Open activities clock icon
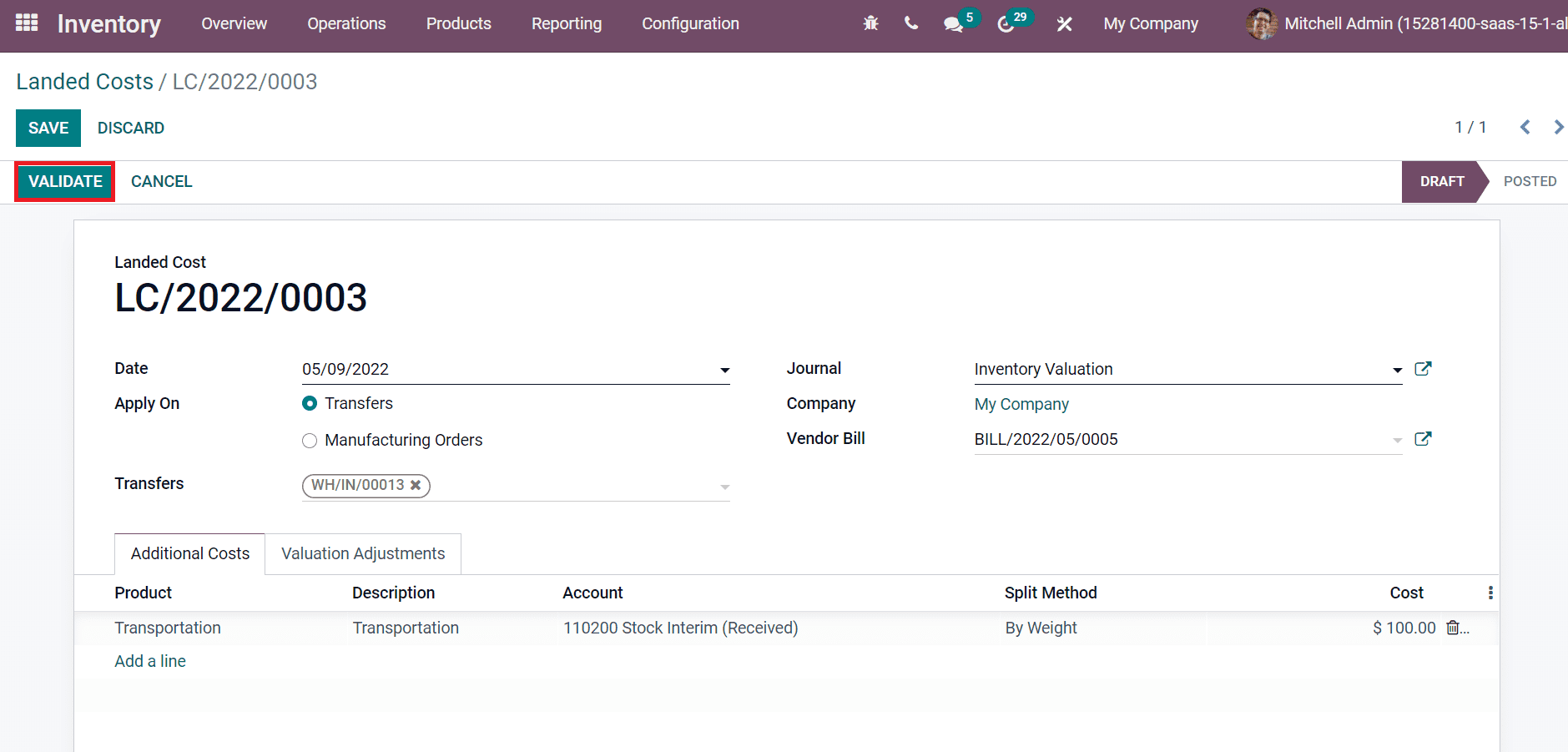1568x752 pixels. pos(1006,24)
